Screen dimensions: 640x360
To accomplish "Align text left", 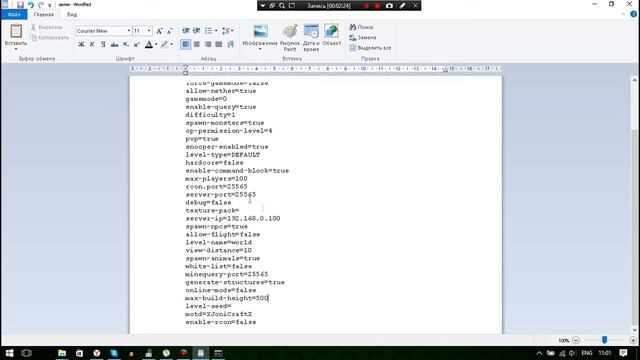I will 186,44.
